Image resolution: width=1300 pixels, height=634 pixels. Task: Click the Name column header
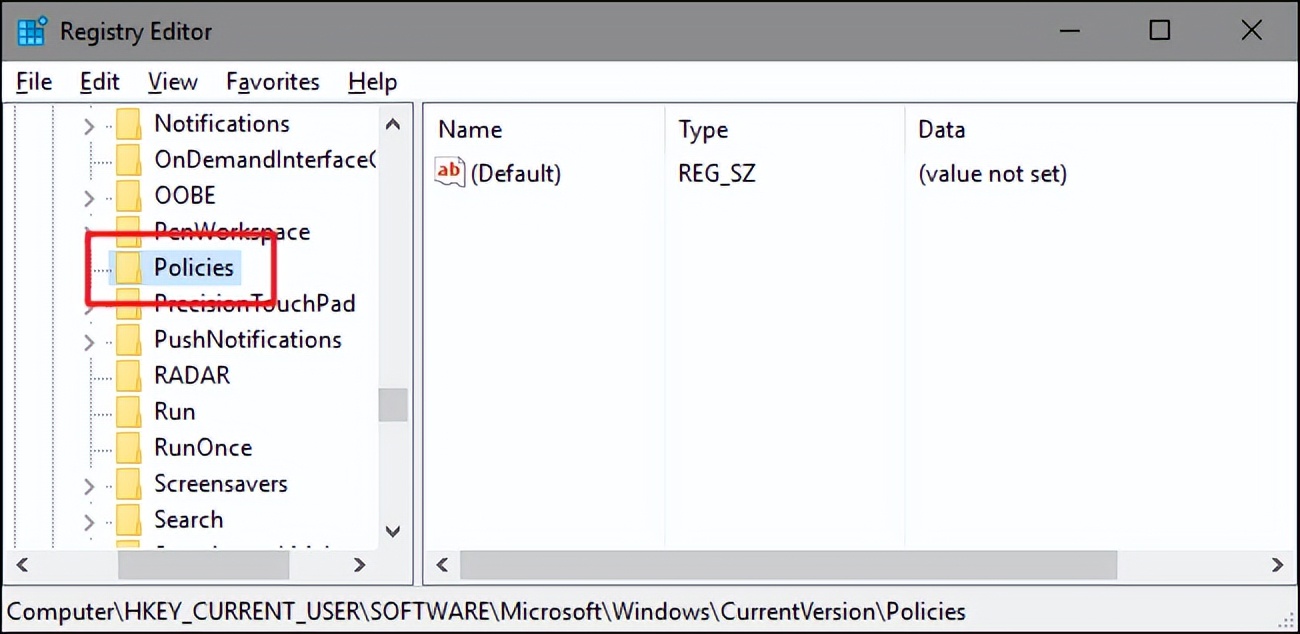click(x=470, y=129)
